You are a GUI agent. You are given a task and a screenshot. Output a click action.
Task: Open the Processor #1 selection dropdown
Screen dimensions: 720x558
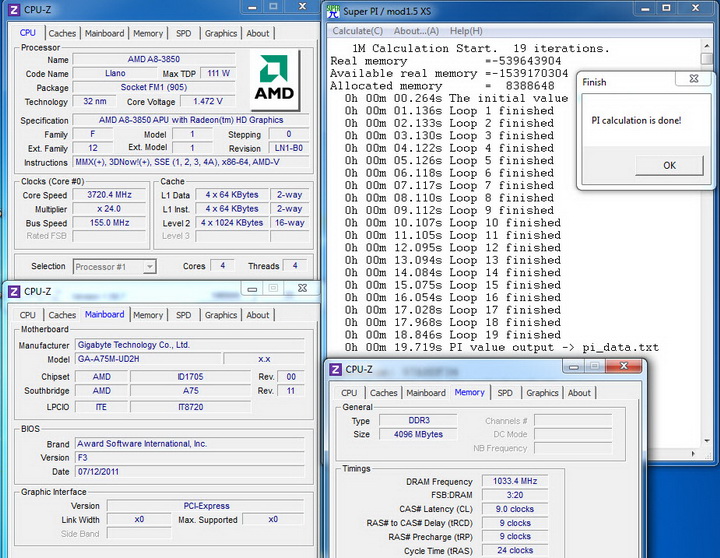(x=115, y=267)
